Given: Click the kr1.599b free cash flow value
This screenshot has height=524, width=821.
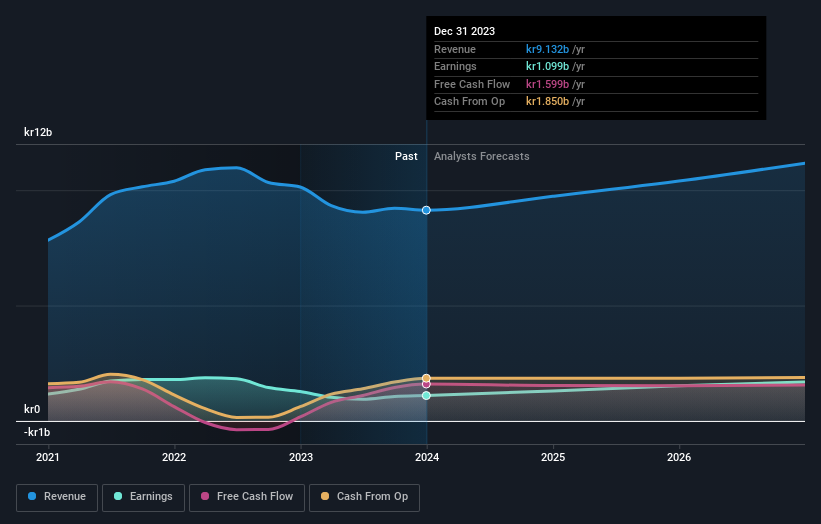Looking at the screenshot, I should tap(547, 84).
